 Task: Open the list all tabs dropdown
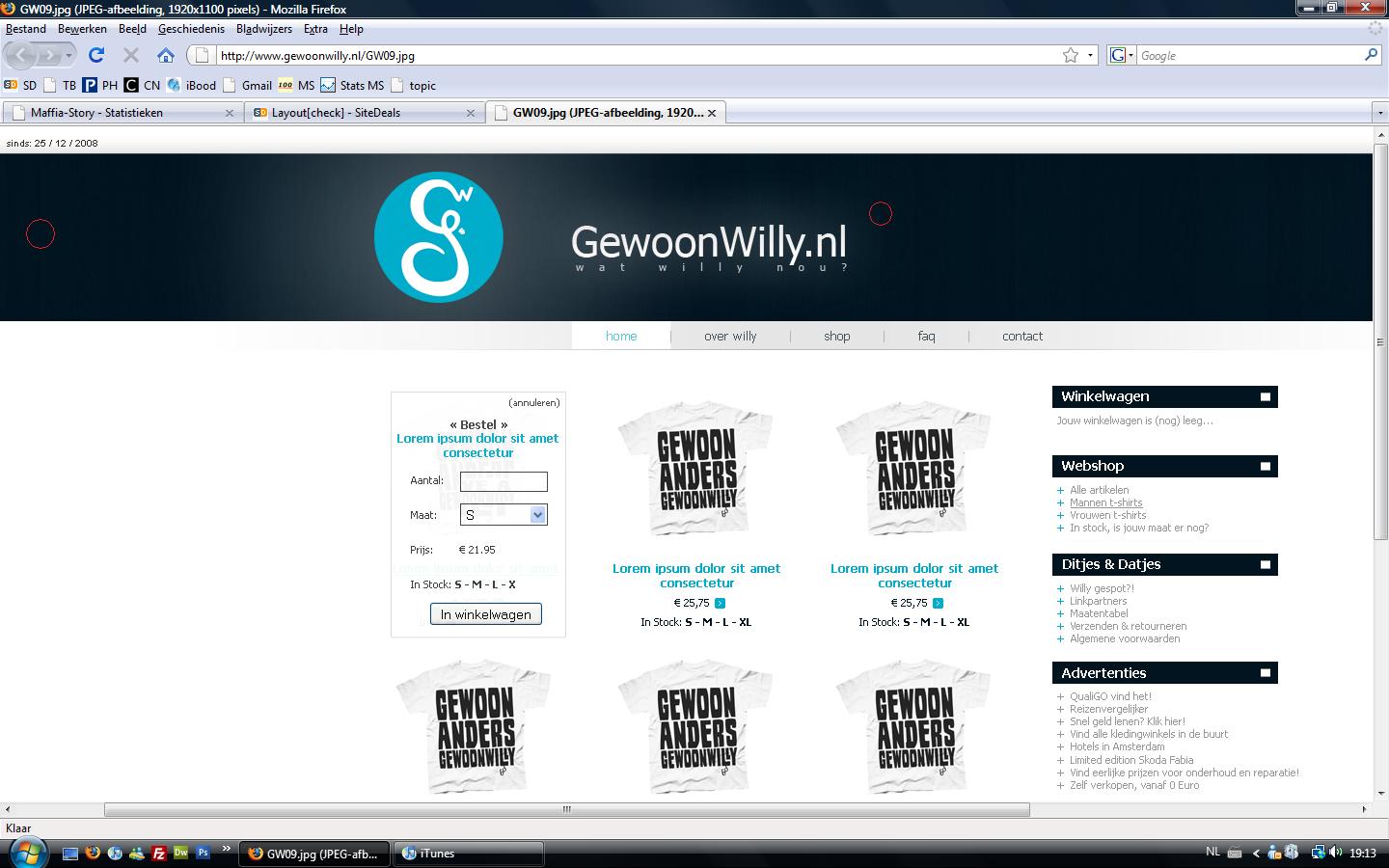point(1380,113)
